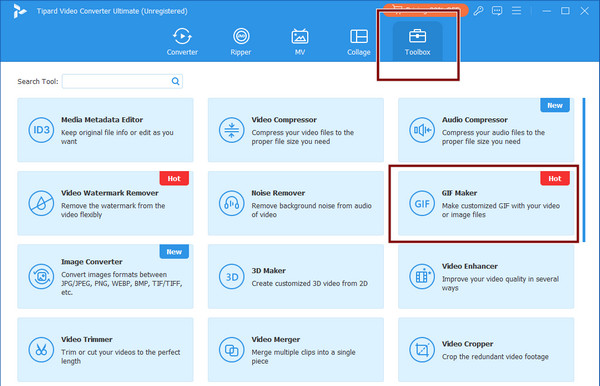Click the Video Trimmer scissors icon
Viewport: 600px width, 386px height.
(41, 350)
